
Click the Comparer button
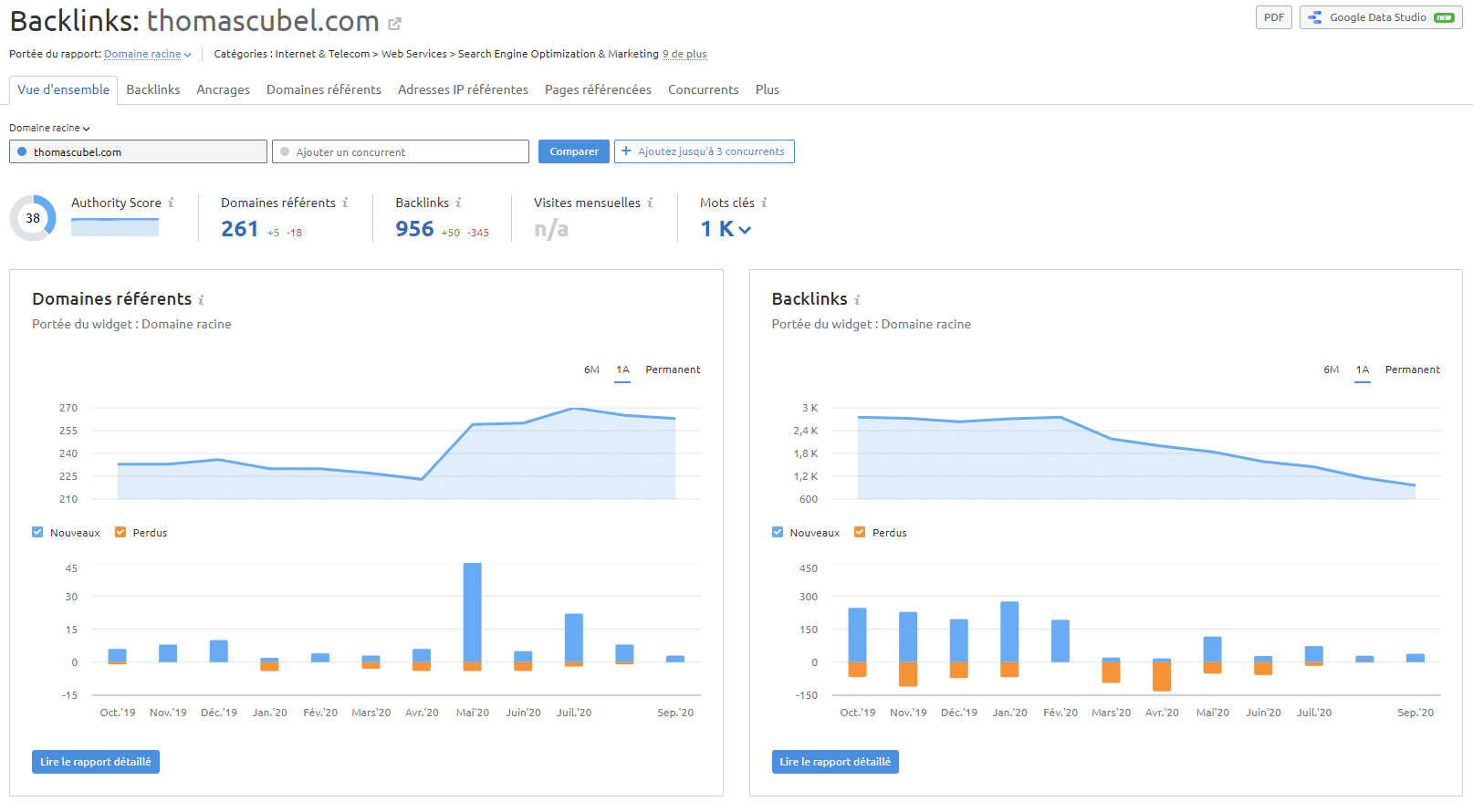574,151
